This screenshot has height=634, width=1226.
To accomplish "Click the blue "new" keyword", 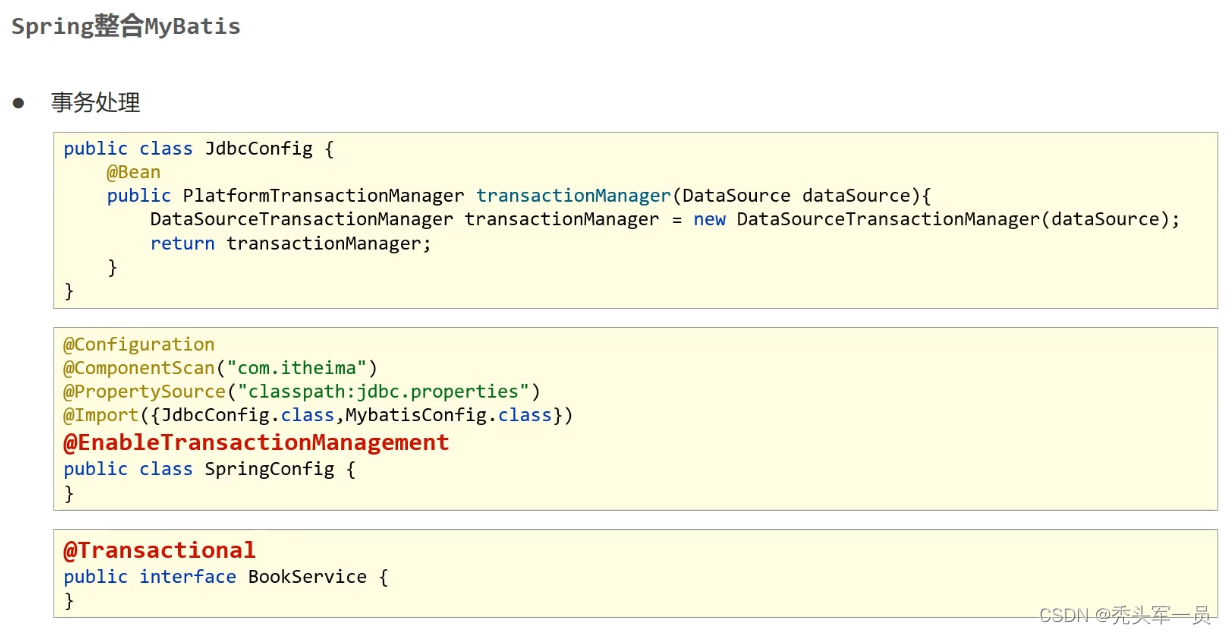I will click(709, 219).
